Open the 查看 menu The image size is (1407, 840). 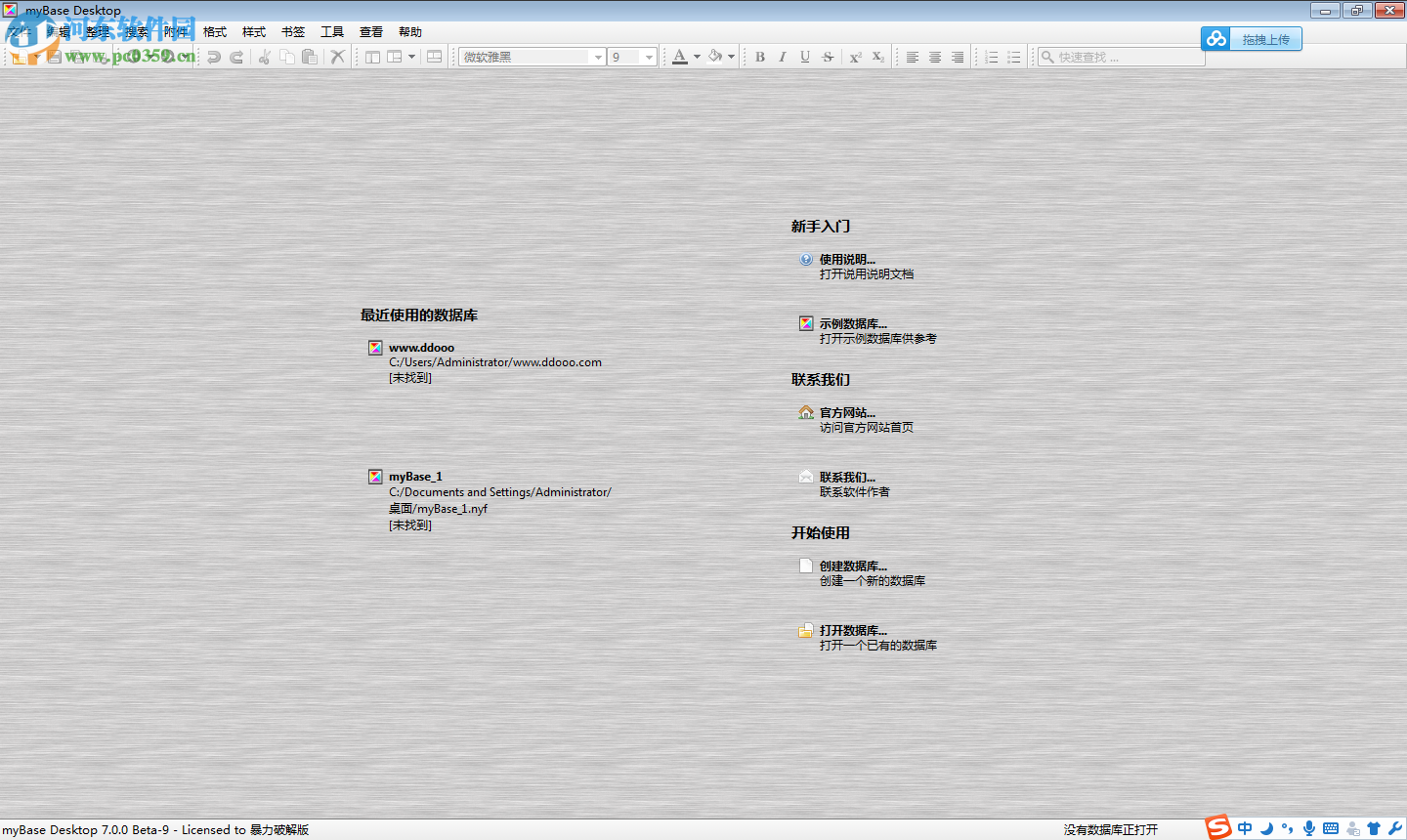click(x=371, y=32)
